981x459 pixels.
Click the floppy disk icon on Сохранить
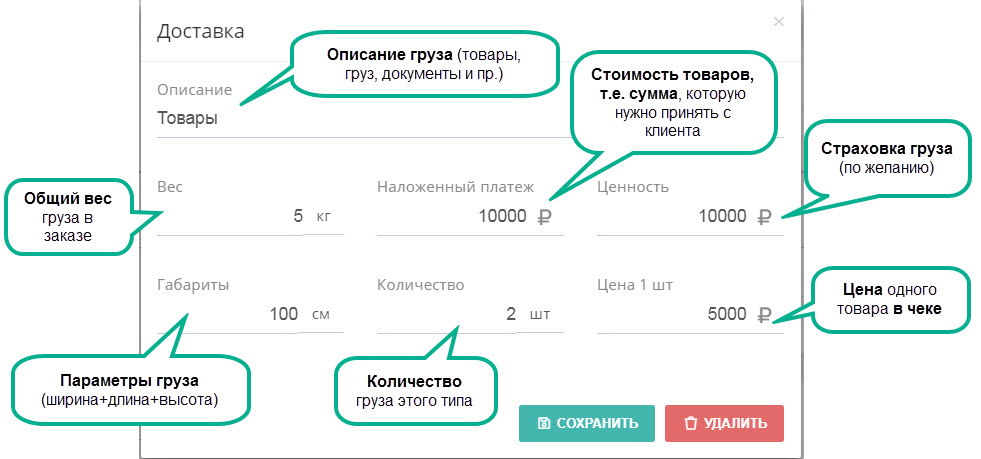[x=543, y=423]
